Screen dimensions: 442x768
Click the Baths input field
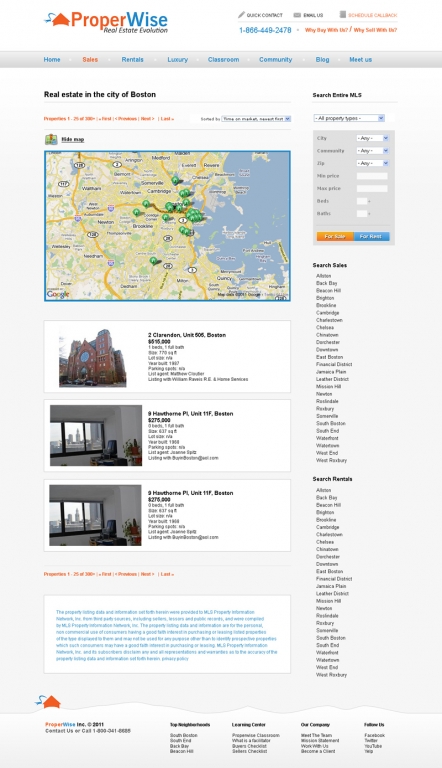362,214
